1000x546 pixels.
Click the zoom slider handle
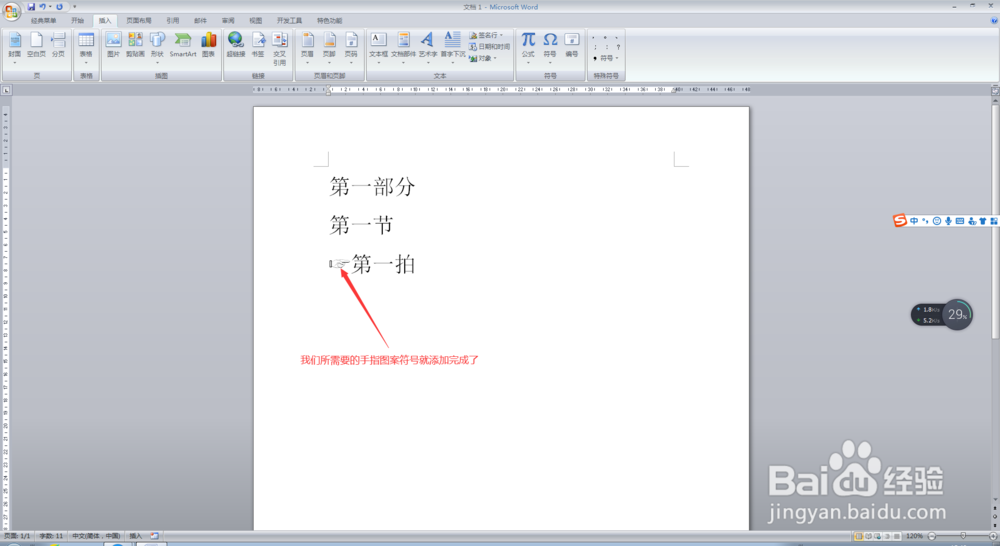963,536
